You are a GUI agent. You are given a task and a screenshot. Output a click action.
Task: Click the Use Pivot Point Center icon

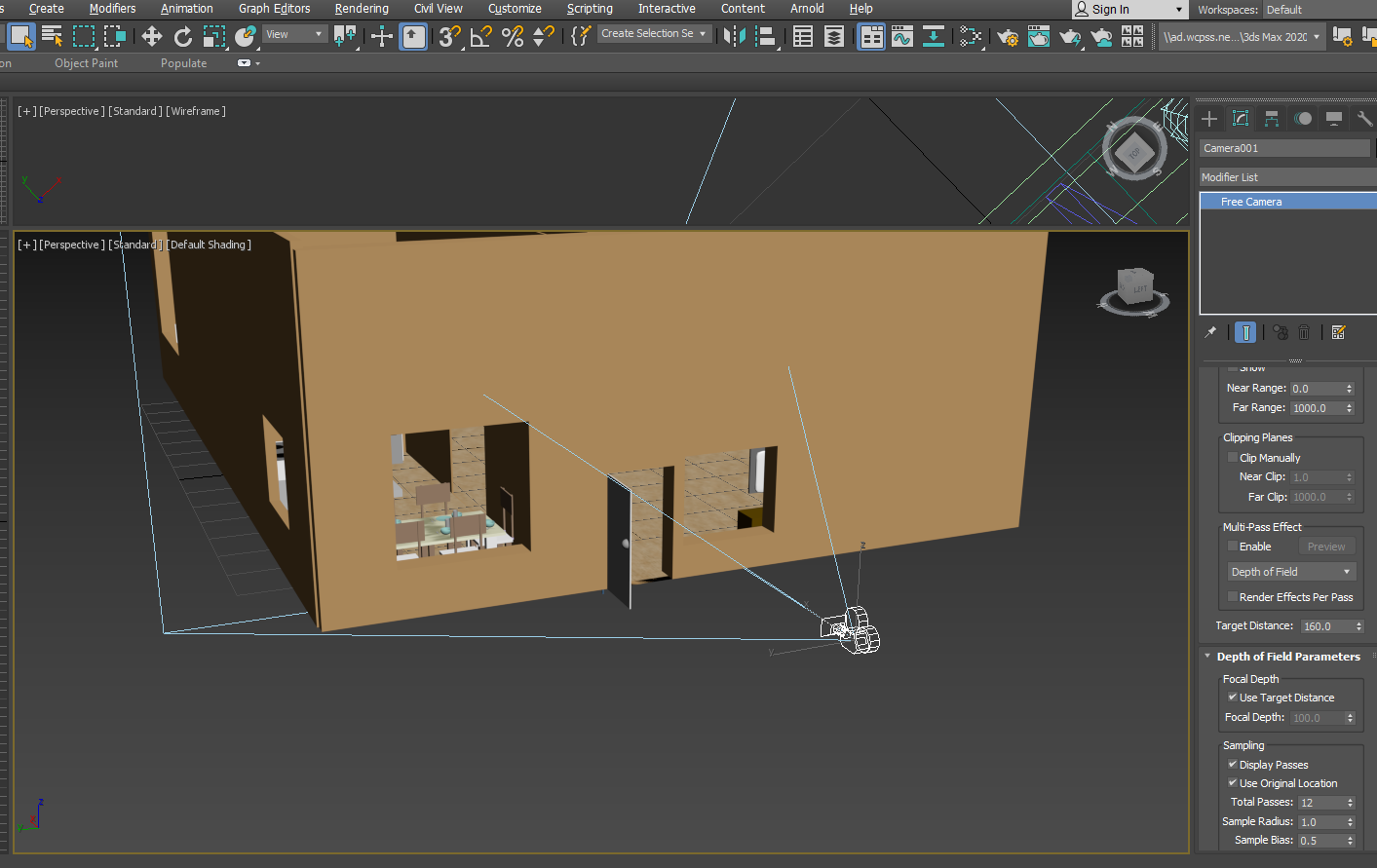point(345,37)
